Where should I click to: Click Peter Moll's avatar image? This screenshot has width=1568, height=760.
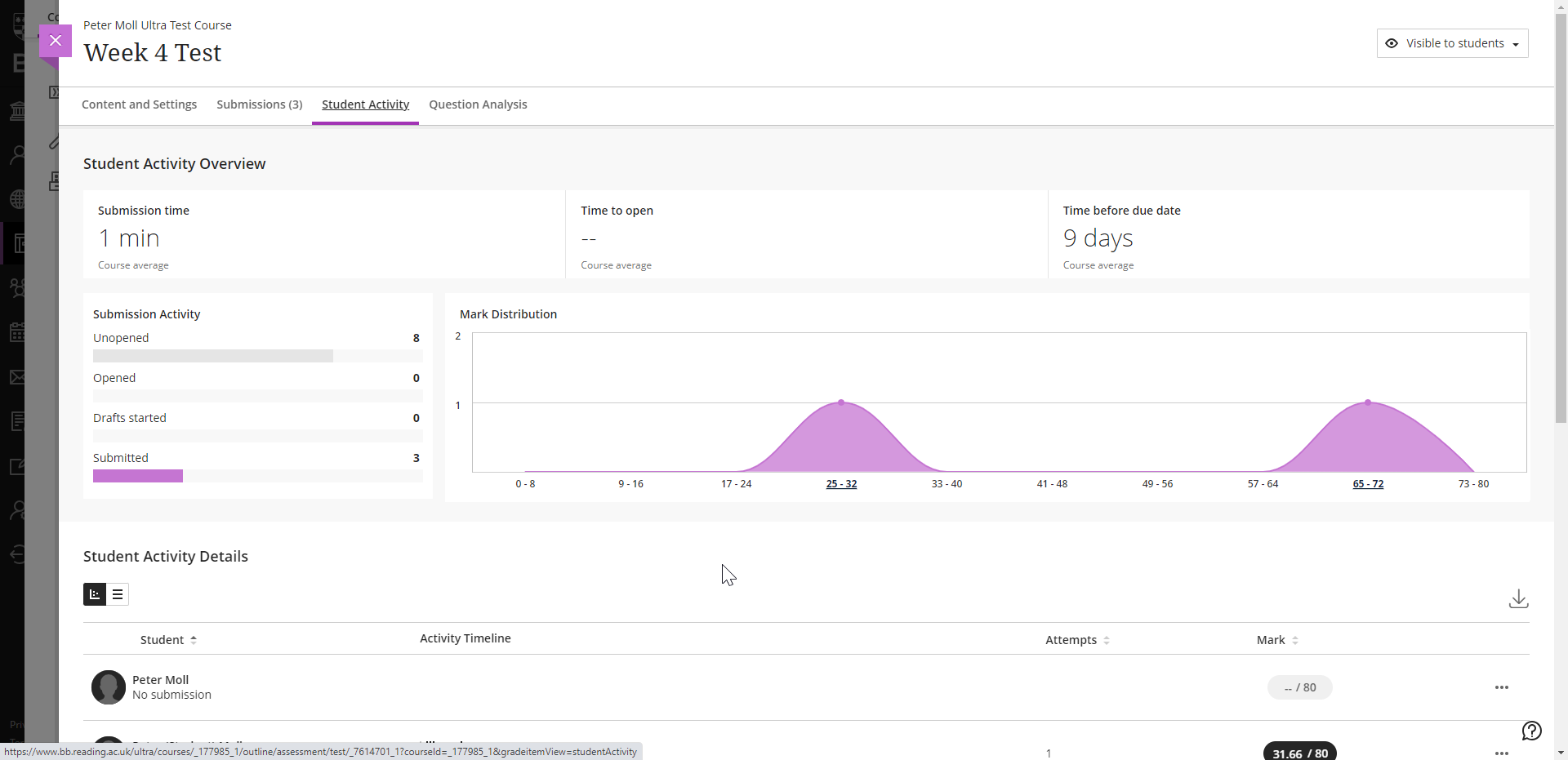click(109, 687)
